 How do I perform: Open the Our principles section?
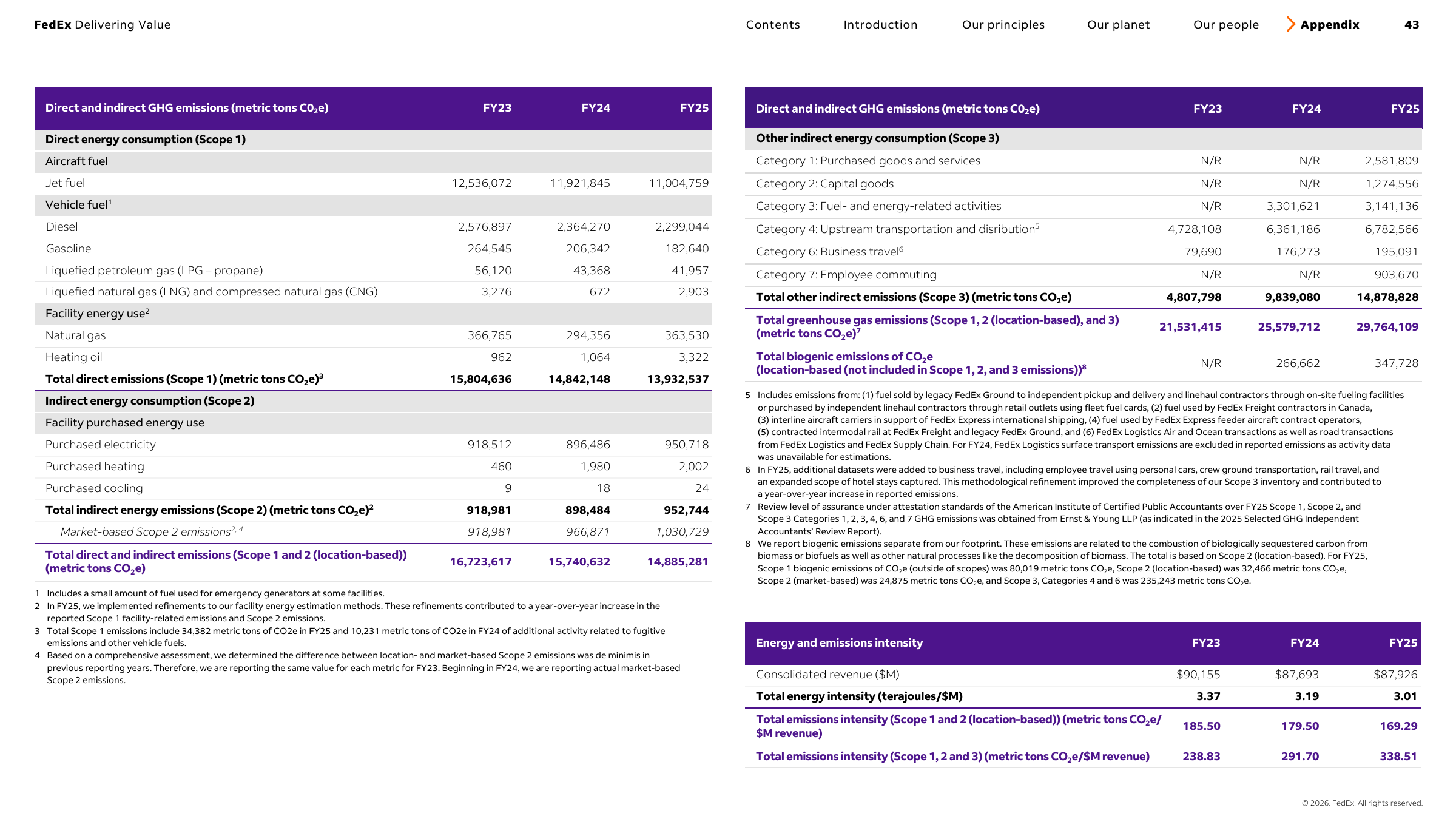[x=1003, y=25]
